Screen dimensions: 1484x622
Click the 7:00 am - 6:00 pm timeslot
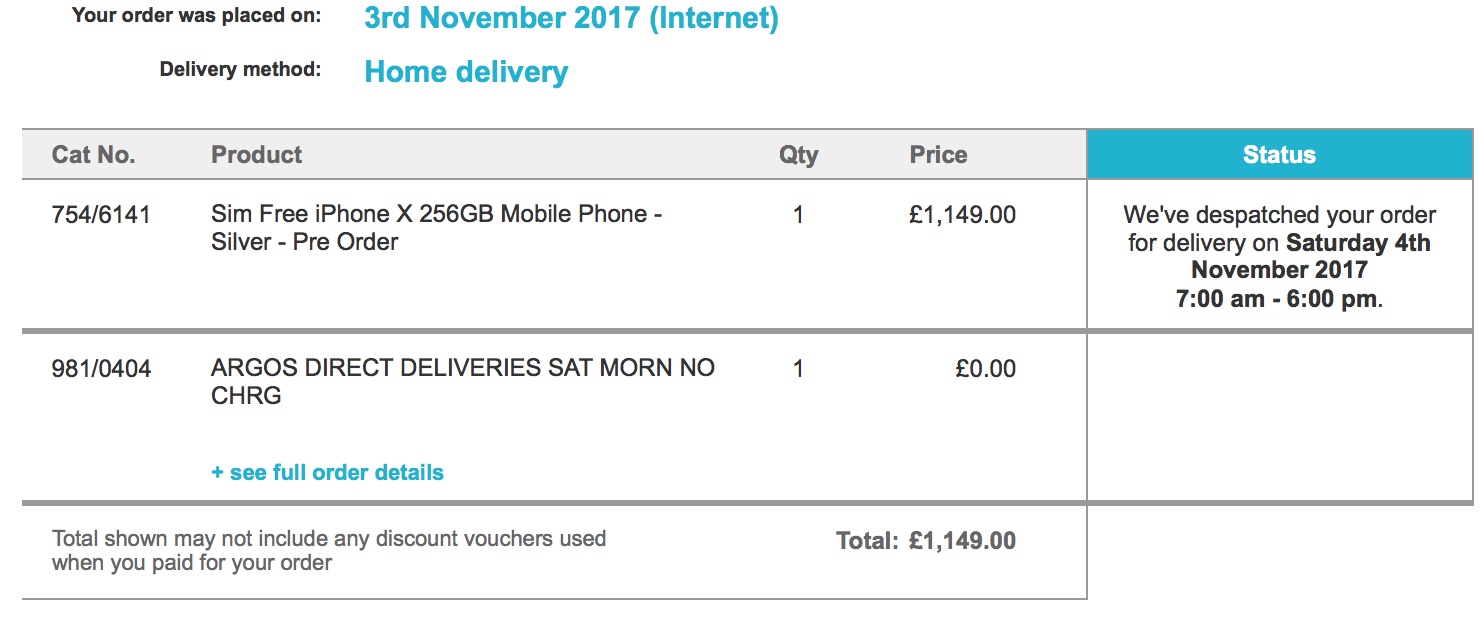[1277, 298]
